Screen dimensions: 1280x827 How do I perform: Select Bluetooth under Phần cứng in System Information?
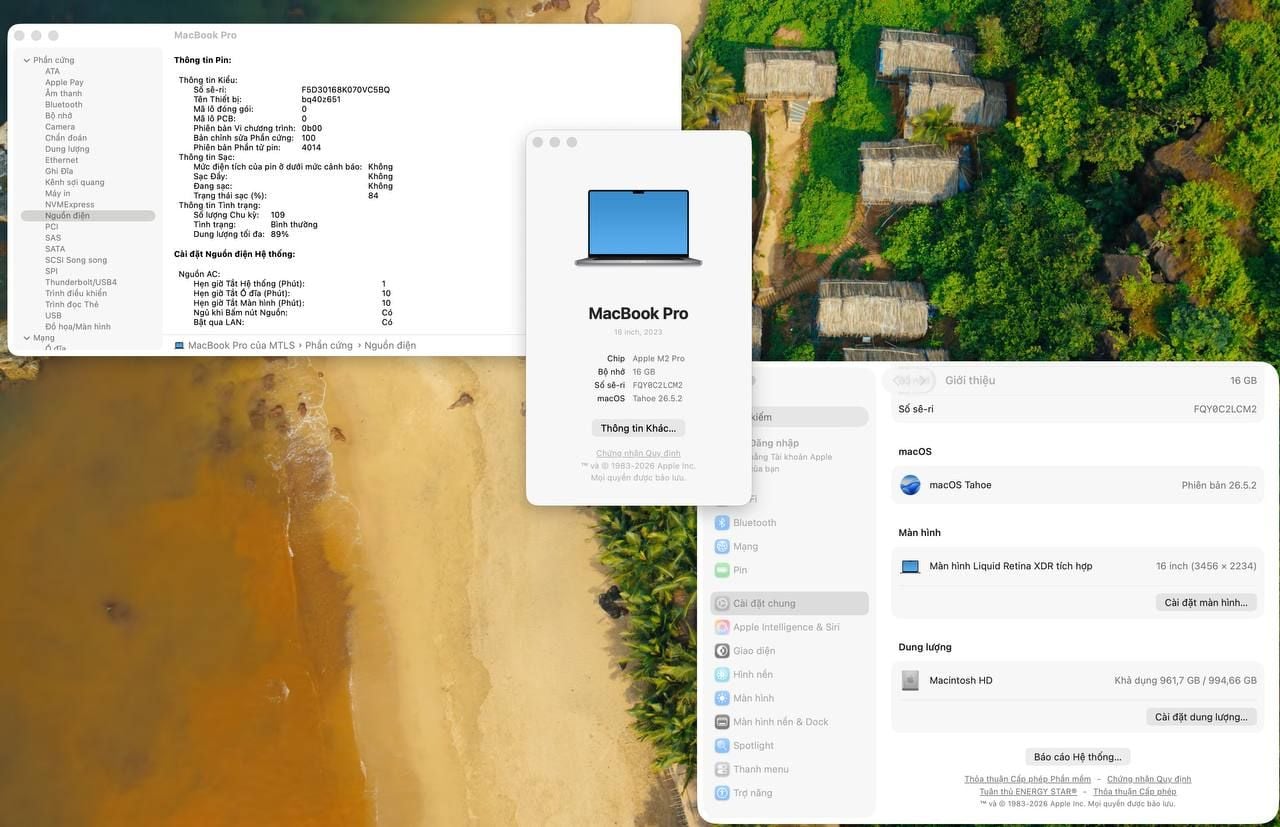[64, 105]
